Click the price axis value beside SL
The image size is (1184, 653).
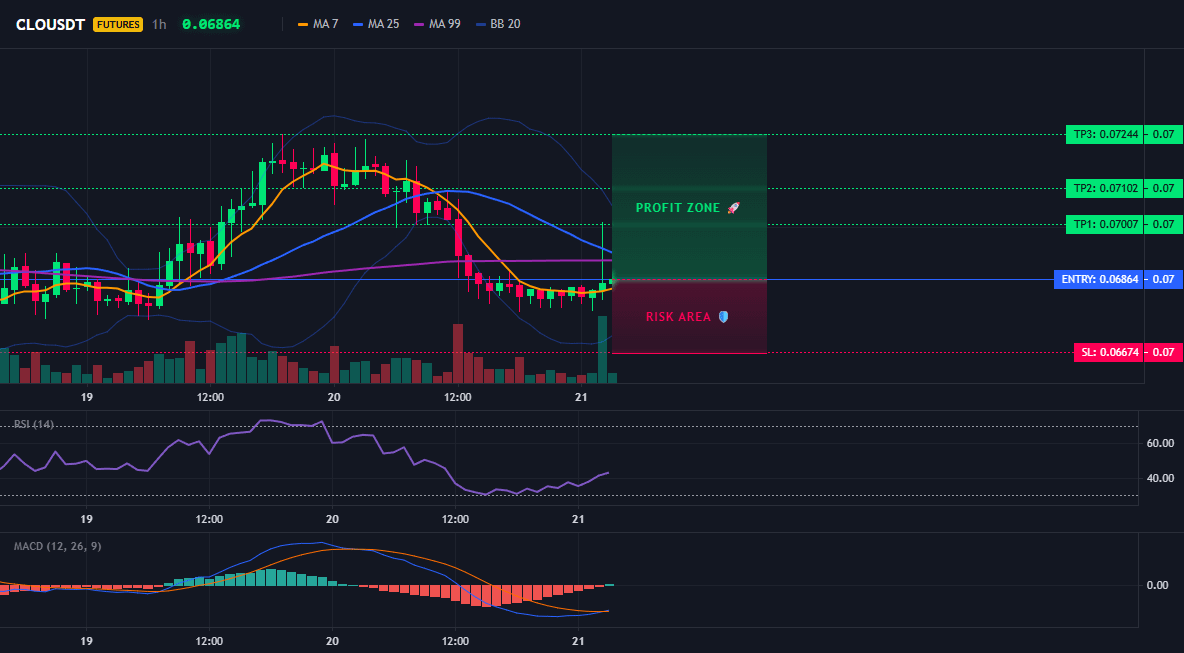[x=1164, y=353]
